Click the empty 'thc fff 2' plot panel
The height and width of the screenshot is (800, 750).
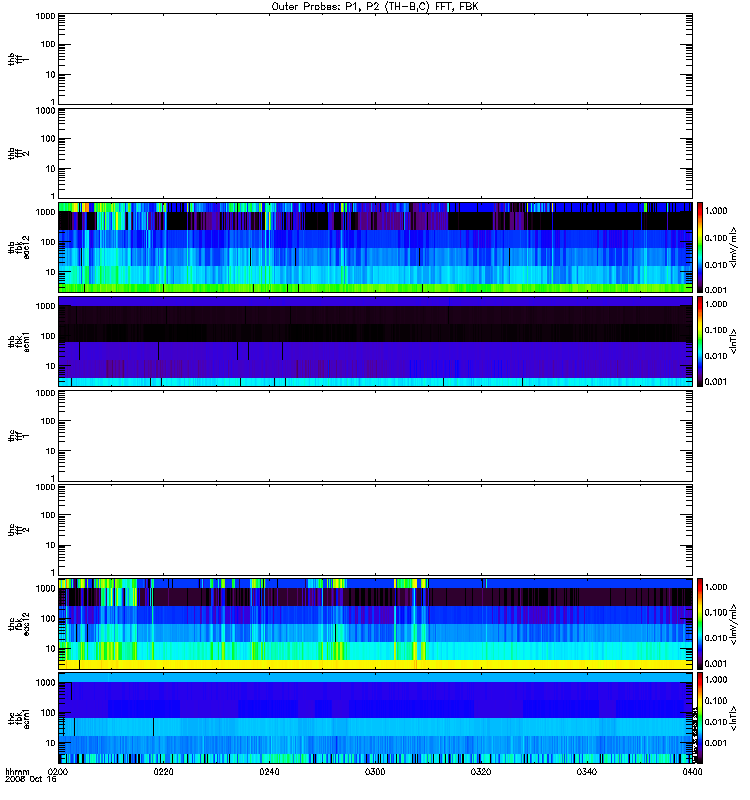click(376, 530)
